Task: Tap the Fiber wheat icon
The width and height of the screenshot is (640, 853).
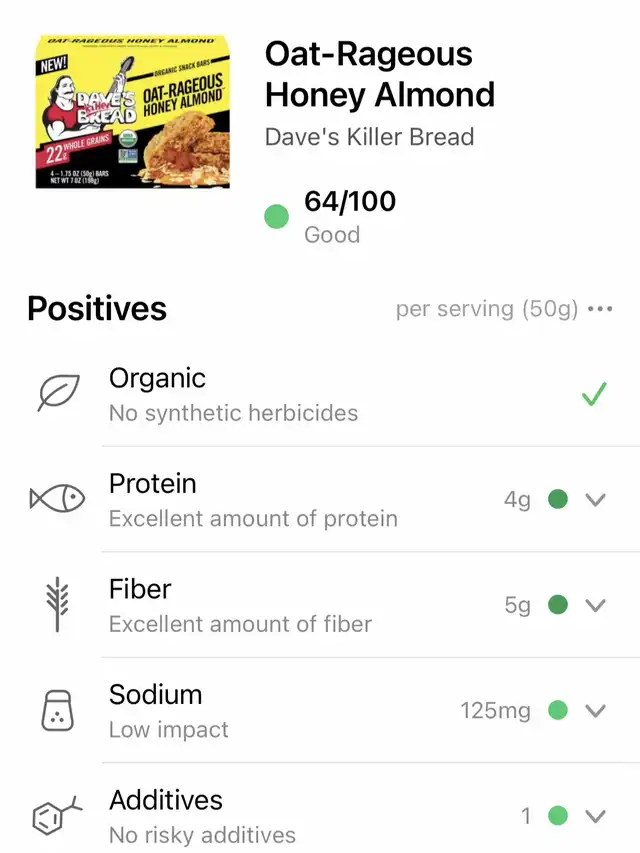Action: click(x=57, y=605)
